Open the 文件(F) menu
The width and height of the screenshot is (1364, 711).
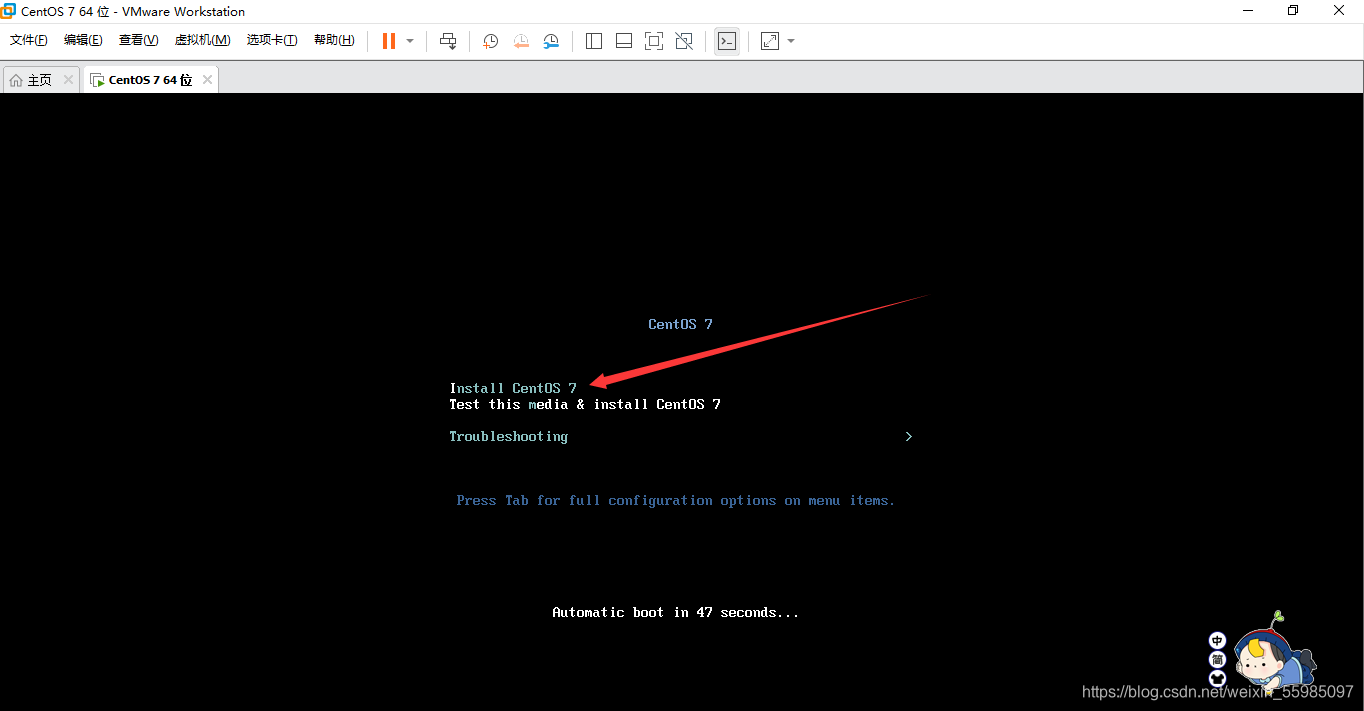click(29, 40)
